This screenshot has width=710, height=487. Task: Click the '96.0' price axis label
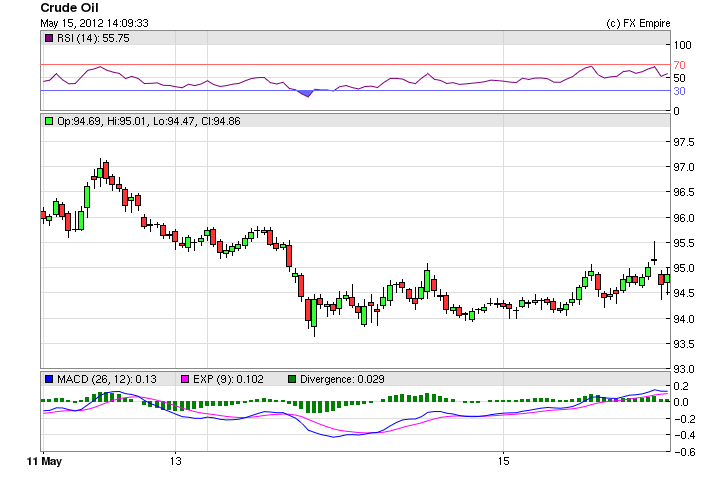684,218
